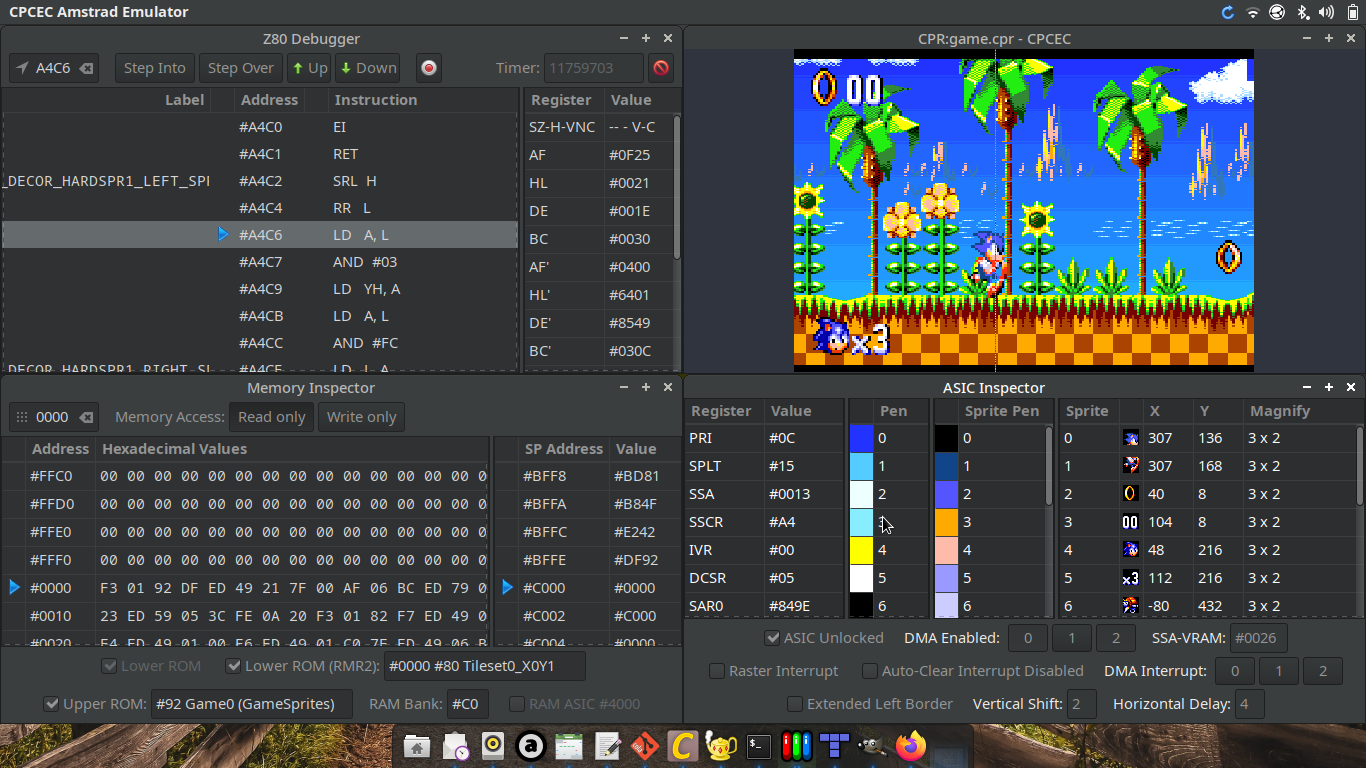Select the sprite 1 thumbnail icon
The height and width of the screenshot is (768, 1366).
(1131, 466)
